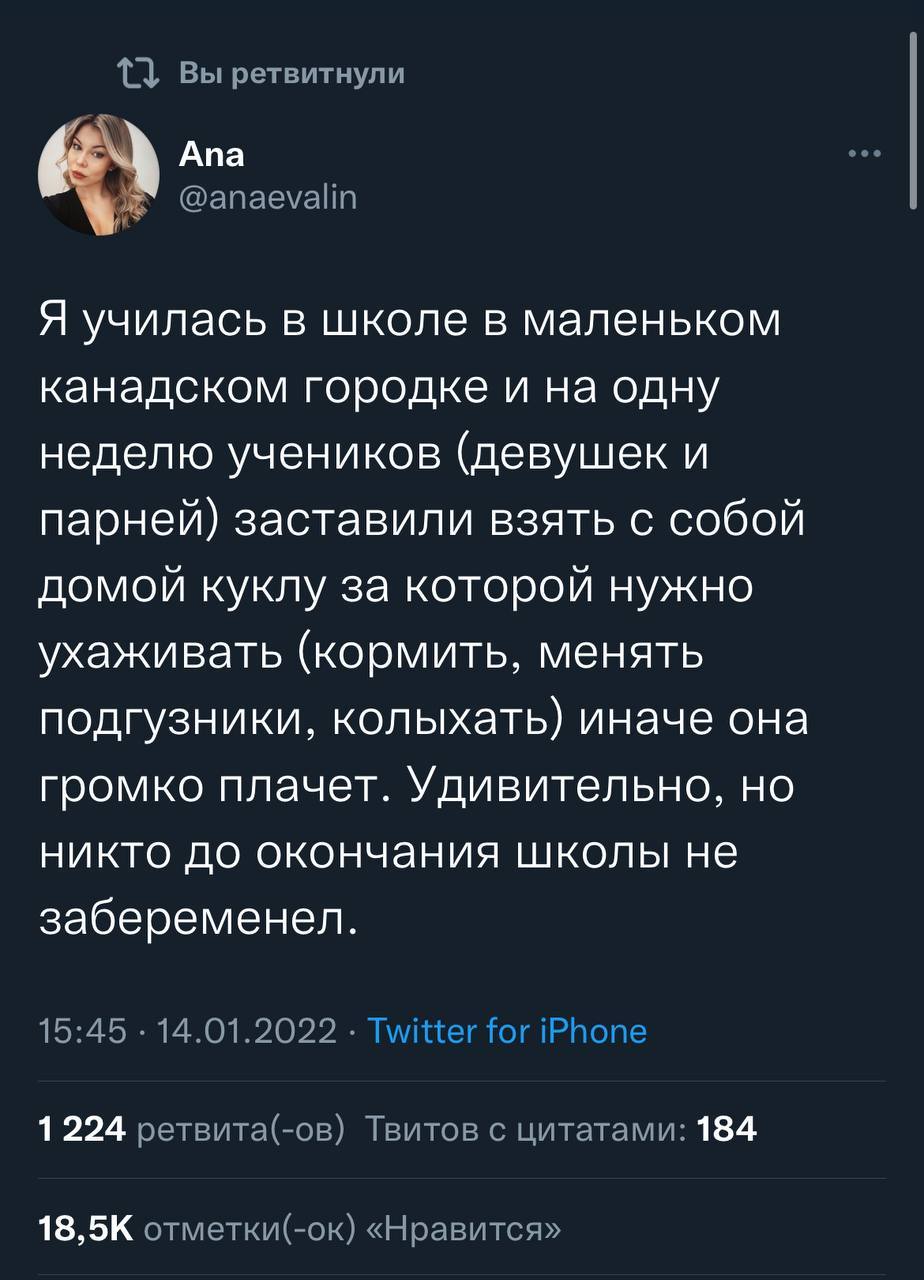
Task: Click the 1 224 retweet count number
Action: coord(80,1129)
